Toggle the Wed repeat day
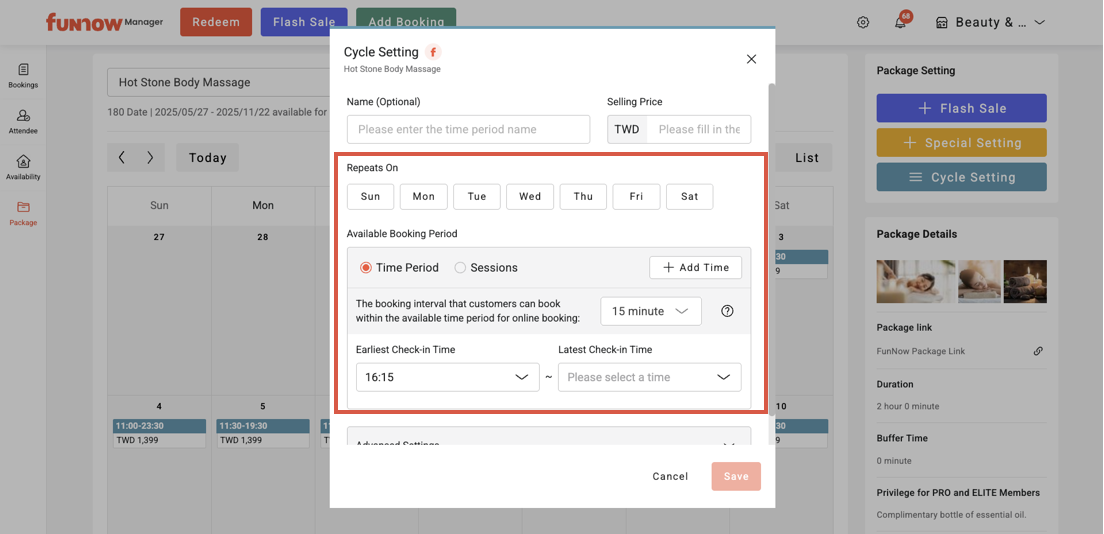1104x534 pixels. (x=530, y=197)
